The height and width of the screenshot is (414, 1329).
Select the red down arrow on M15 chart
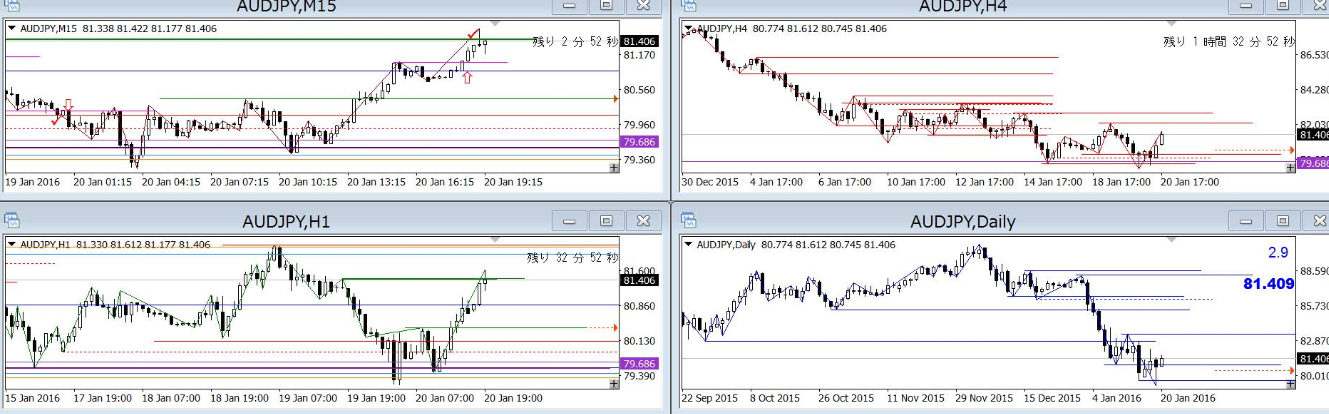point(67,105)
